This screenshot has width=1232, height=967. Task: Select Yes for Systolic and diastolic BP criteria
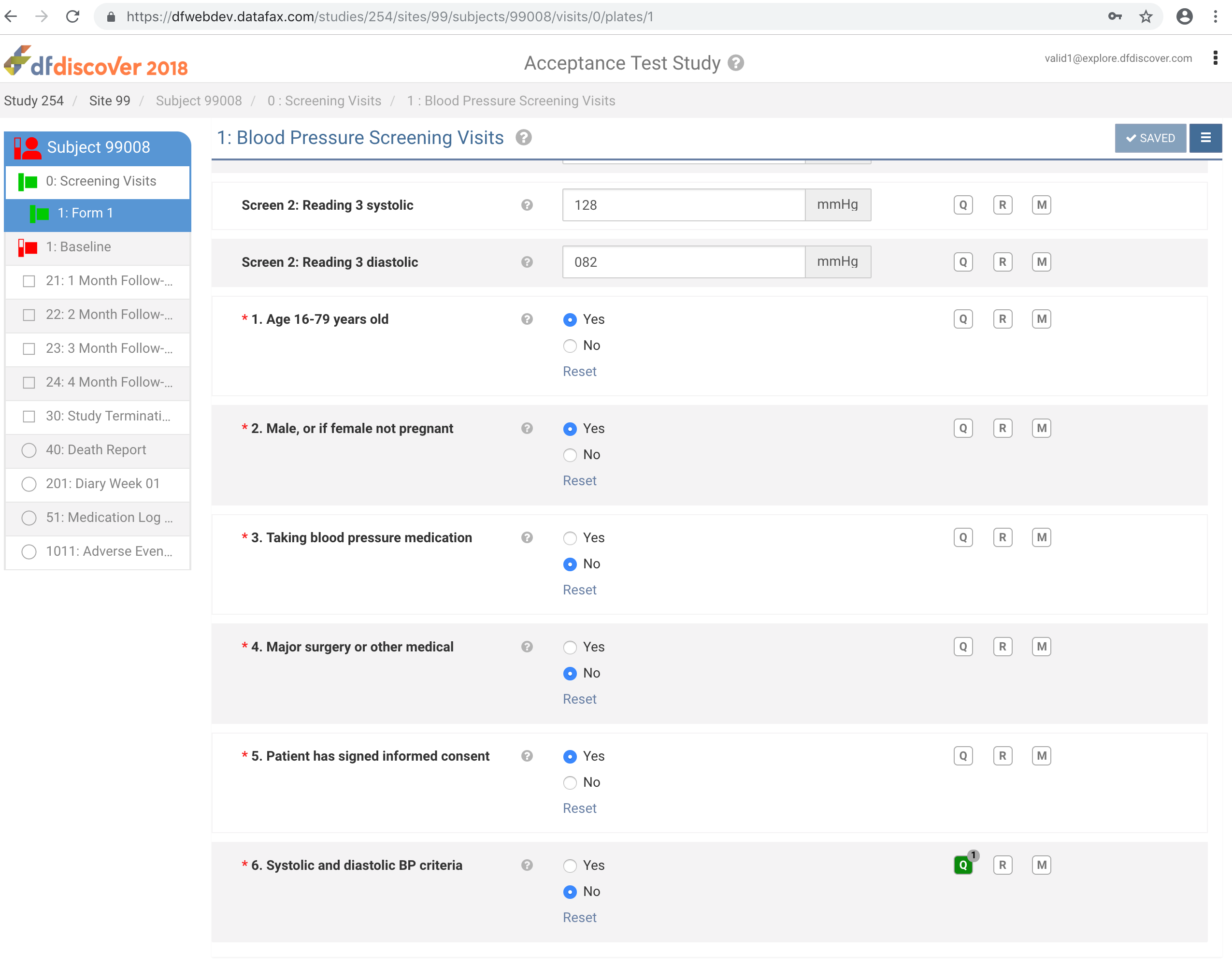[x=570, y=865]
